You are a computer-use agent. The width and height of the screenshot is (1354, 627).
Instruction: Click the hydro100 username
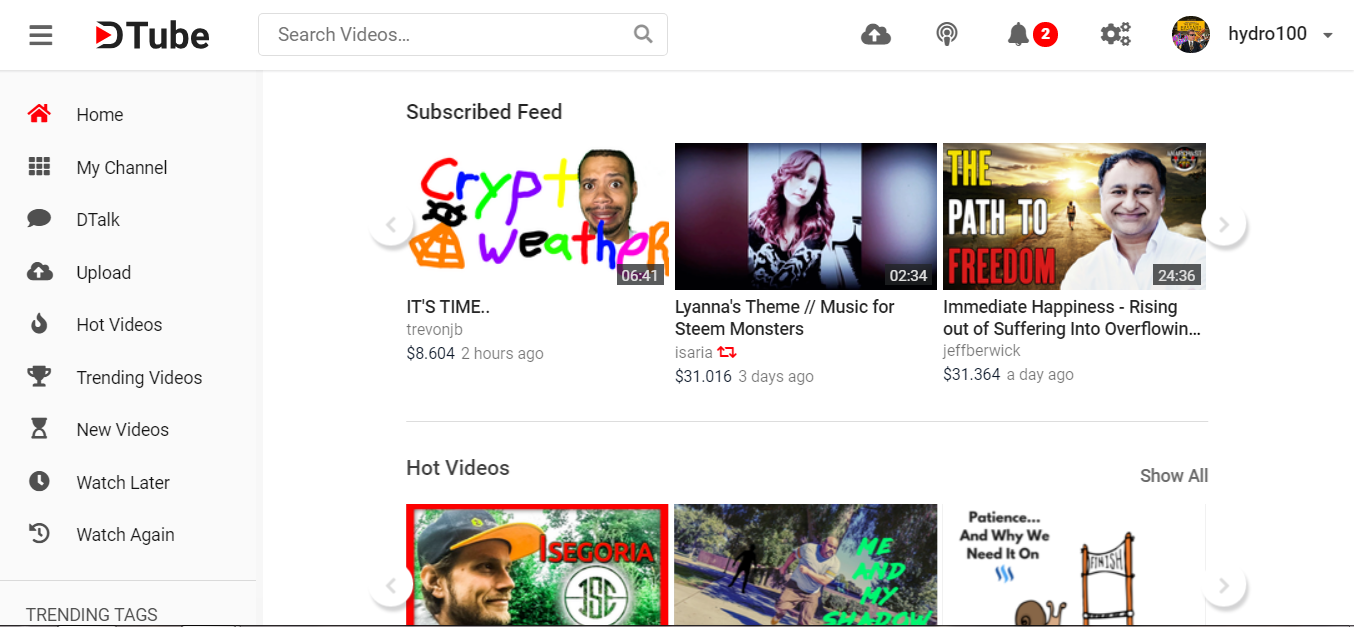[1267, 34]
